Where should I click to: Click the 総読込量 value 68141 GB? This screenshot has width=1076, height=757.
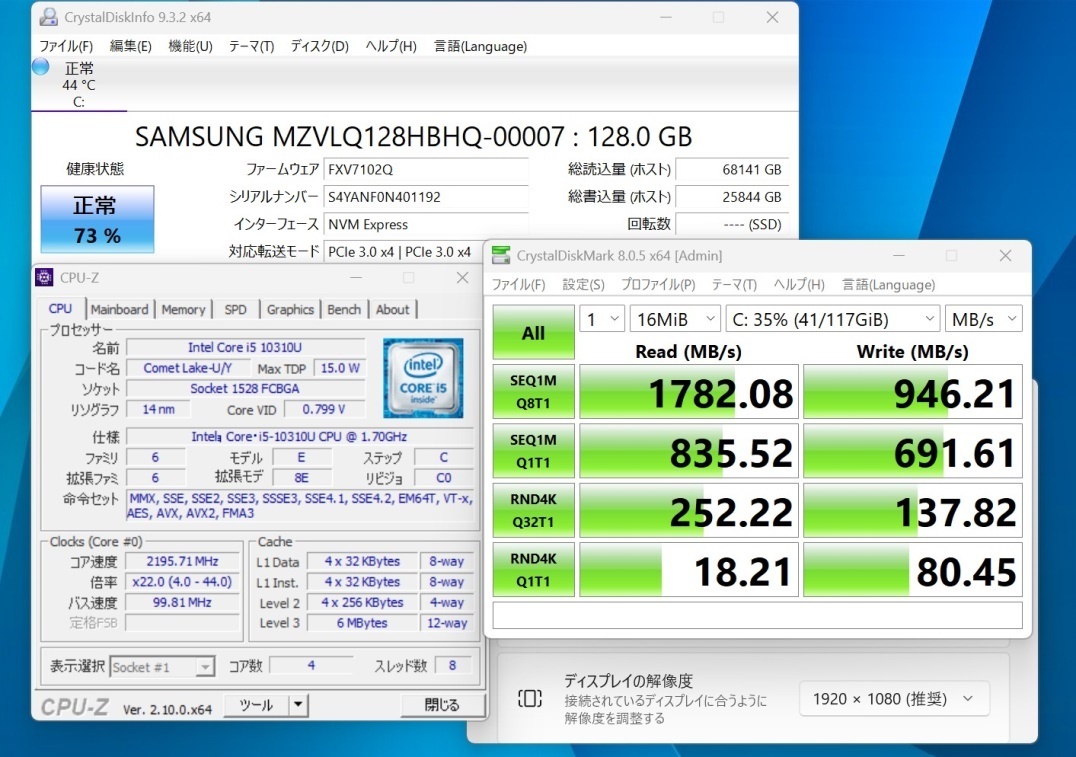[732, 170]
